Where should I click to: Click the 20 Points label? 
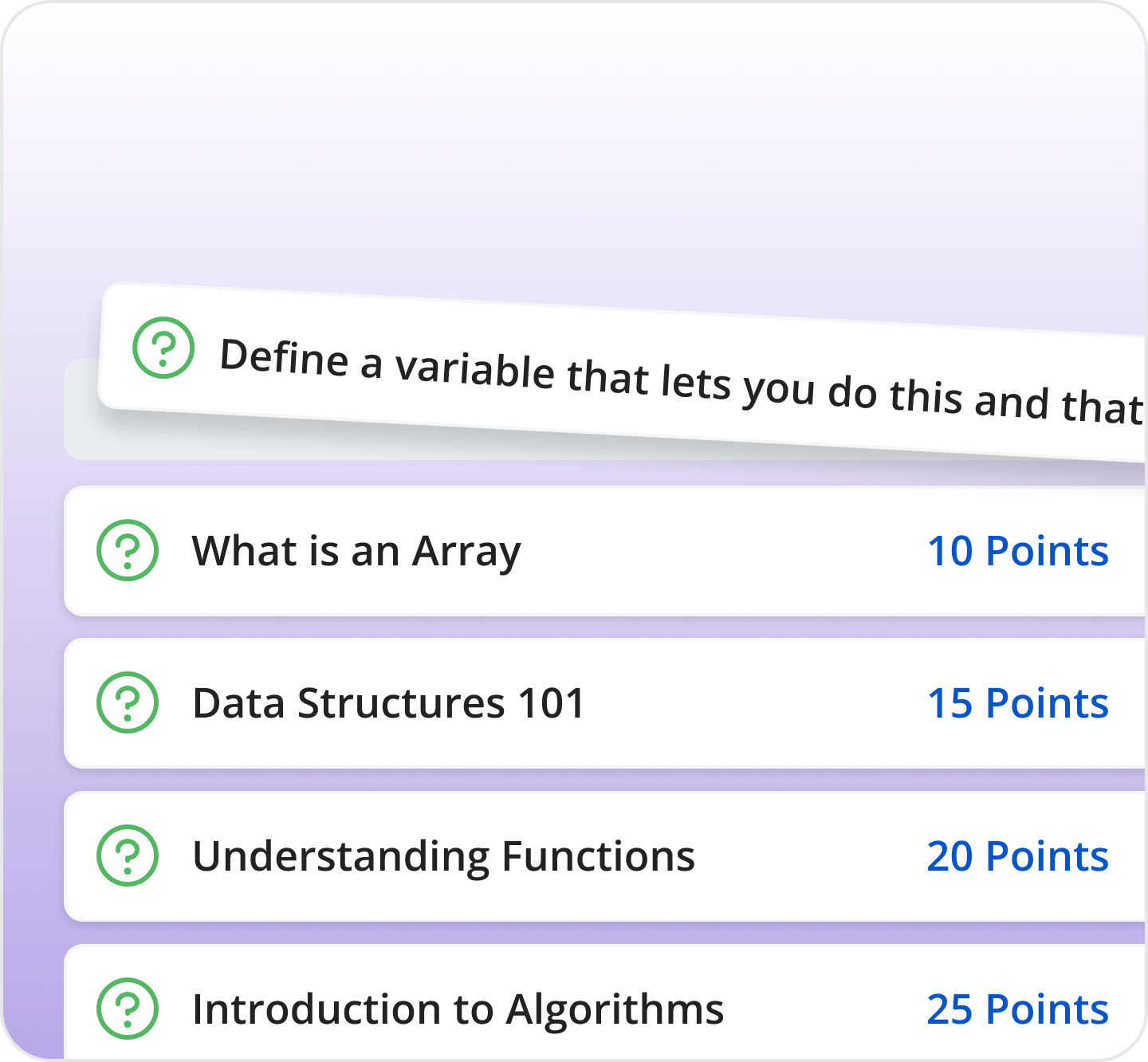point(1019,856)
